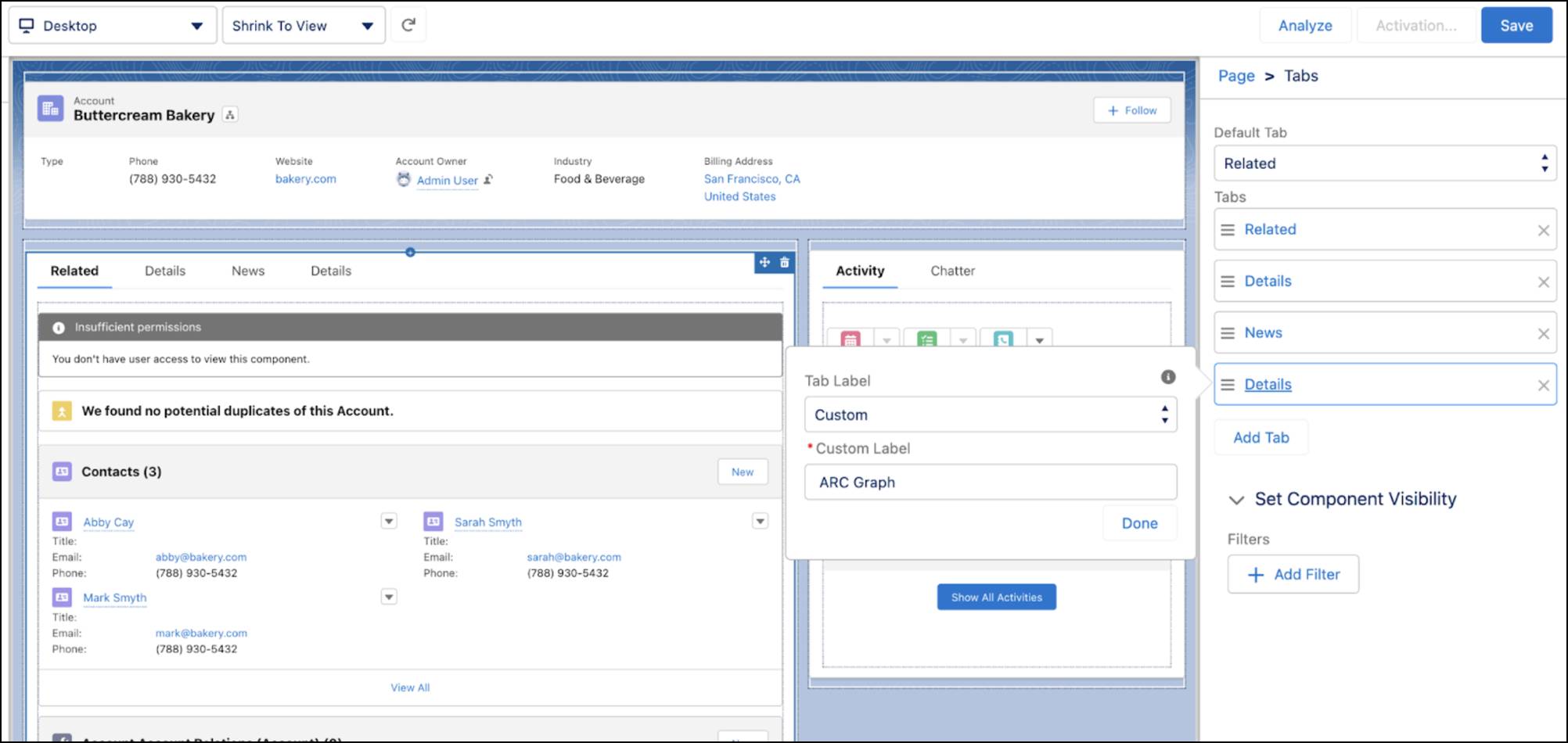Viewport: 1568px width, 743px height.
Task: Switch to the Chatter tab
Action: (x=951, y=271)
